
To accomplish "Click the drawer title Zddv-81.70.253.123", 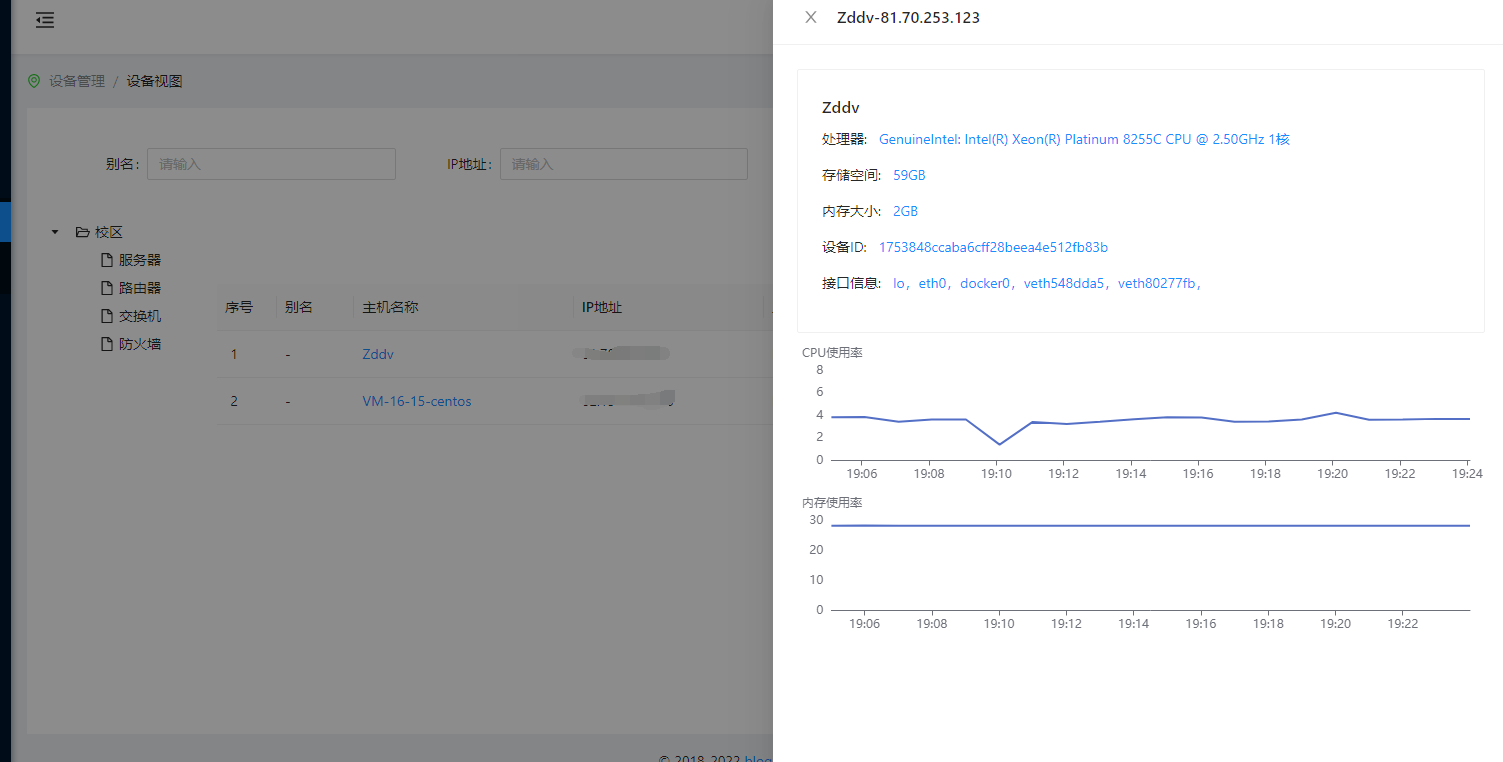I will point(908,17).
